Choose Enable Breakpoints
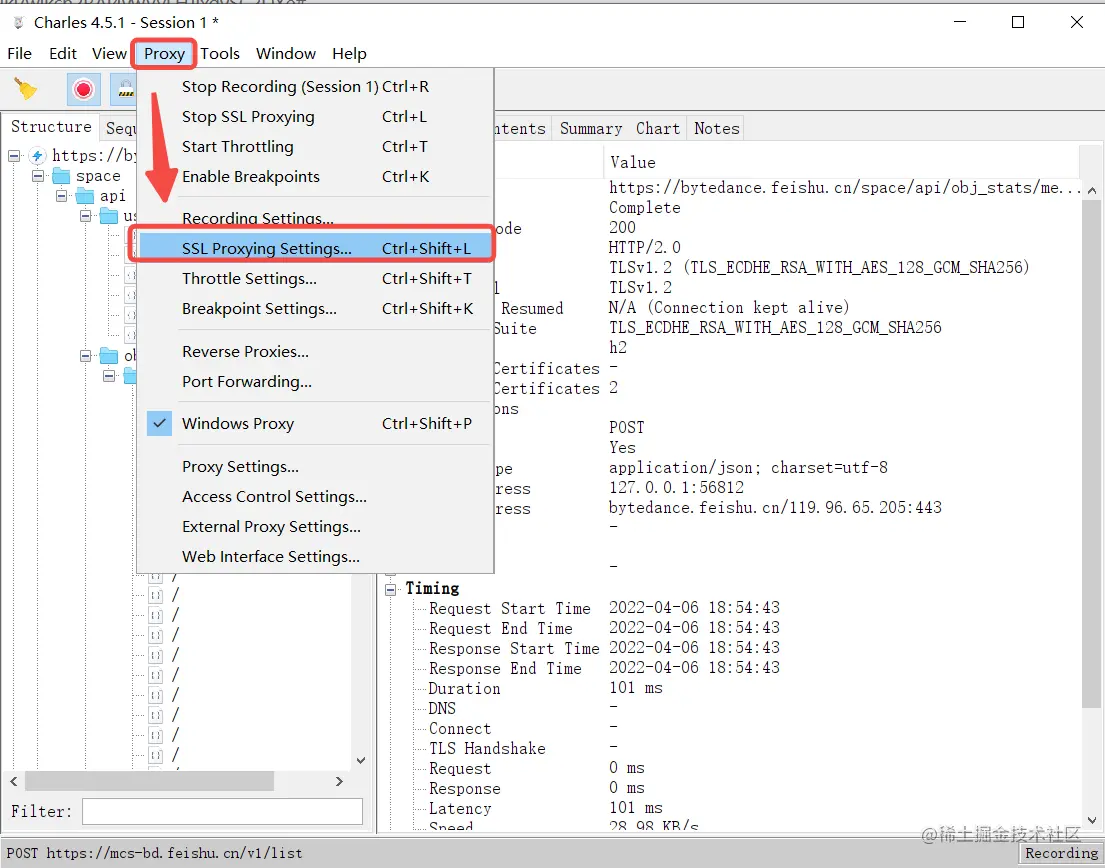1105x868 pixels. (x=315, y=177)
